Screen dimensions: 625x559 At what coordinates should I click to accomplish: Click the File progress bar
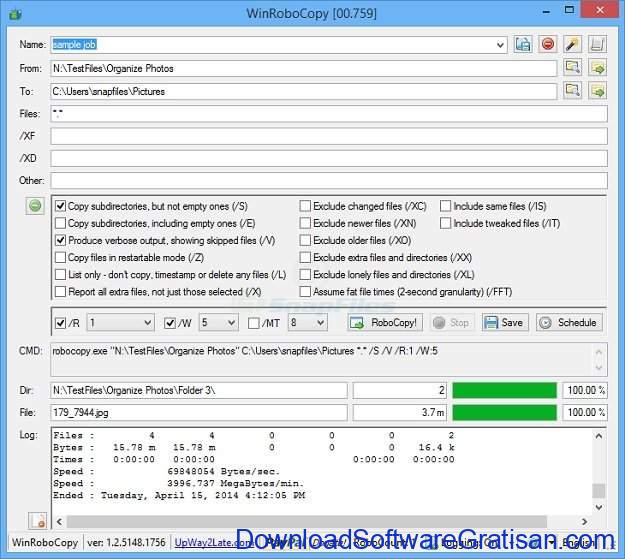(505, 412)
